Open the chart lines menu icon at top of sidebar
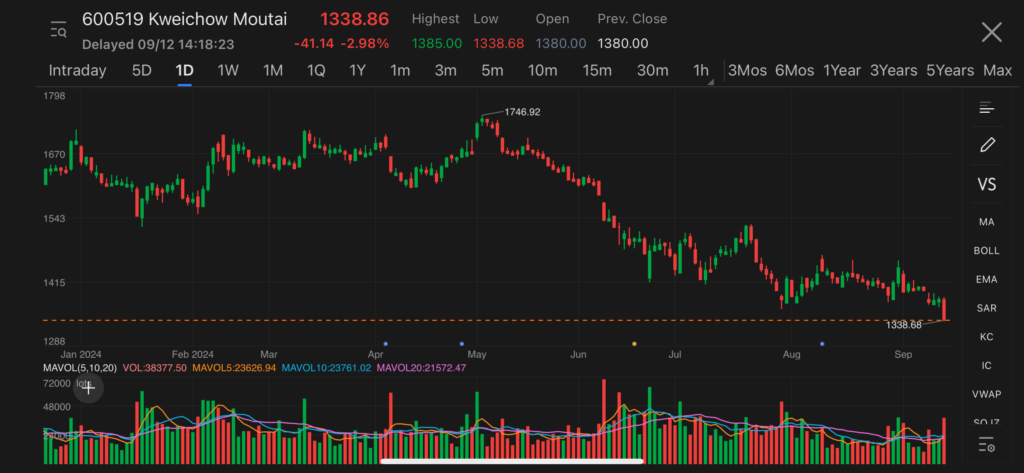The height and width of the screenshot is (473, 1024). pyautogui.click(x=987, y=108)
